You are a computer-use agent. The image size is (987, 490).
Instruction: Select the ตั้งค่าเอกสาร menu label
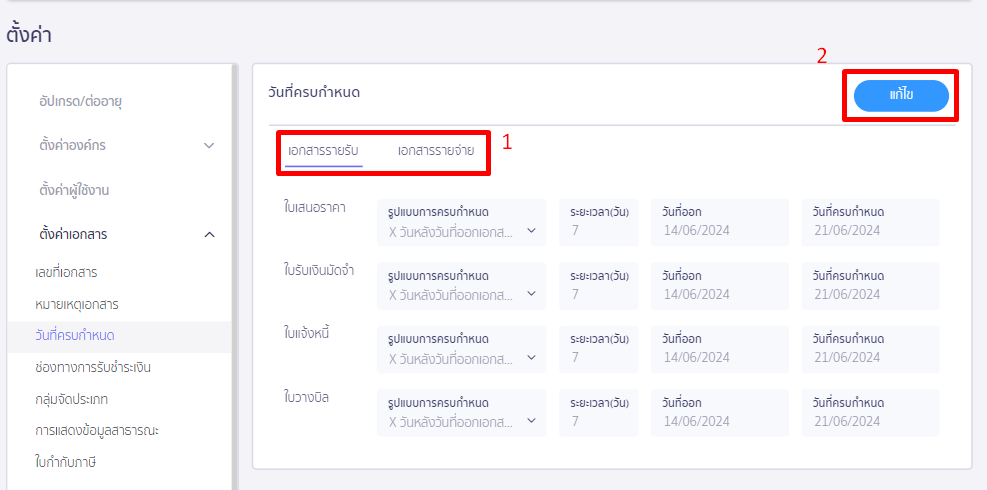[73, 234]
